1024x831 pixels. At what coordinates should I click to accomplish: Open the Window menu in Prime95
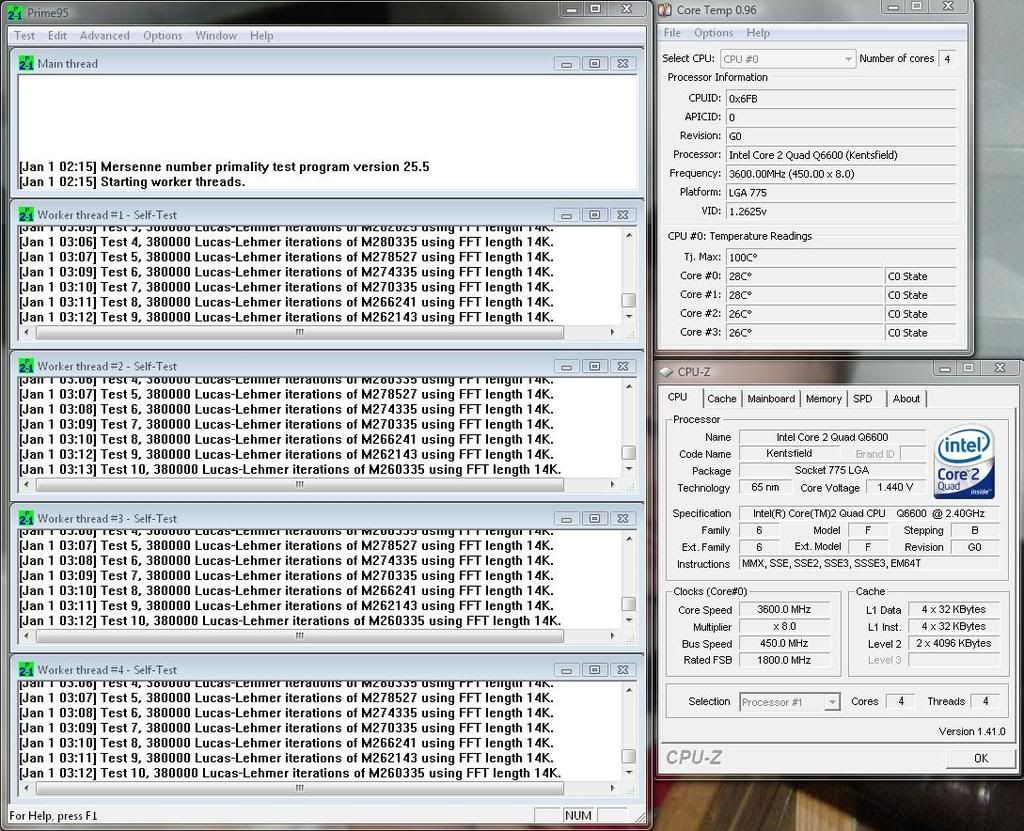[x=216, y=36]
